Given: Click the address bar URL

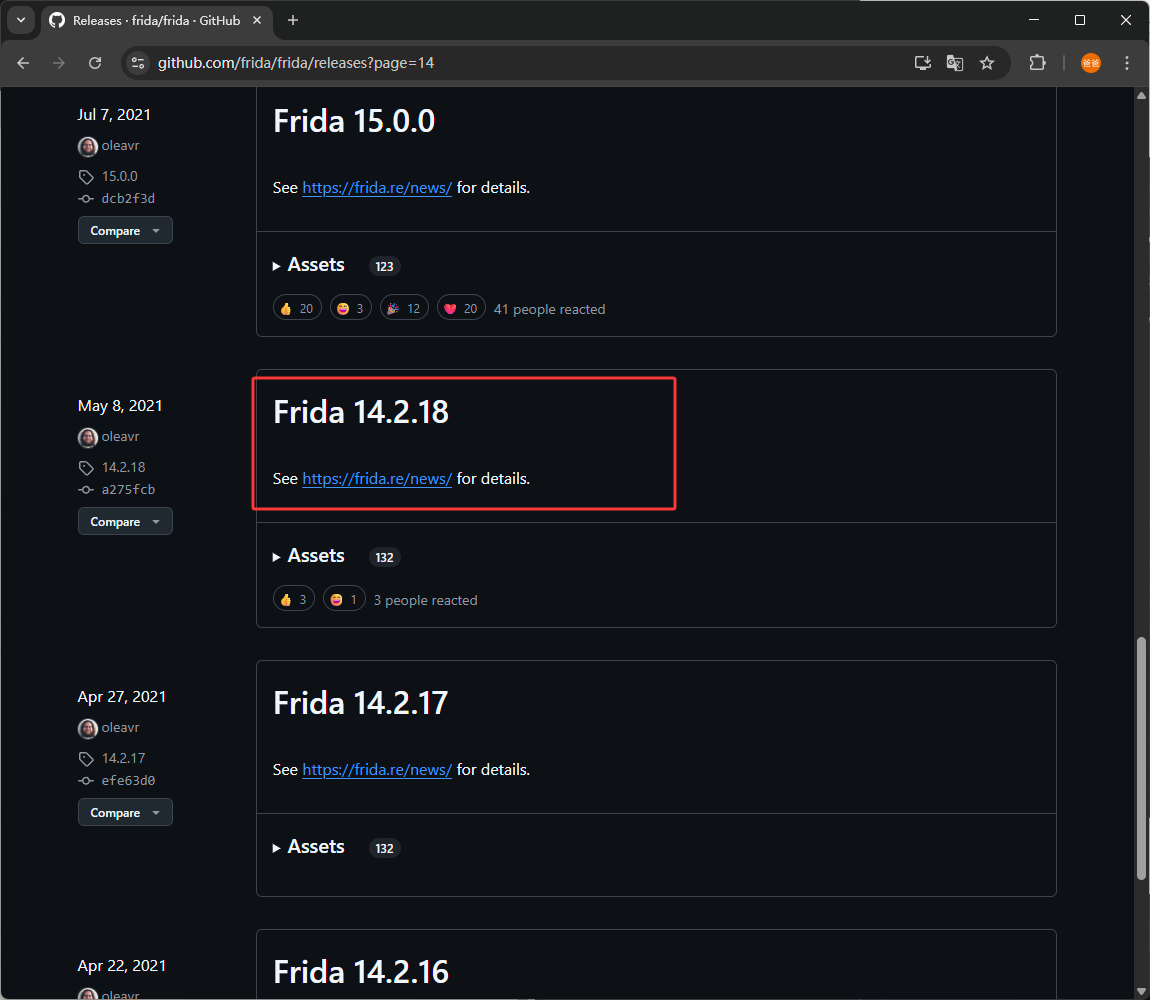Looking at the screenshot, I should [x=296, y=63].
